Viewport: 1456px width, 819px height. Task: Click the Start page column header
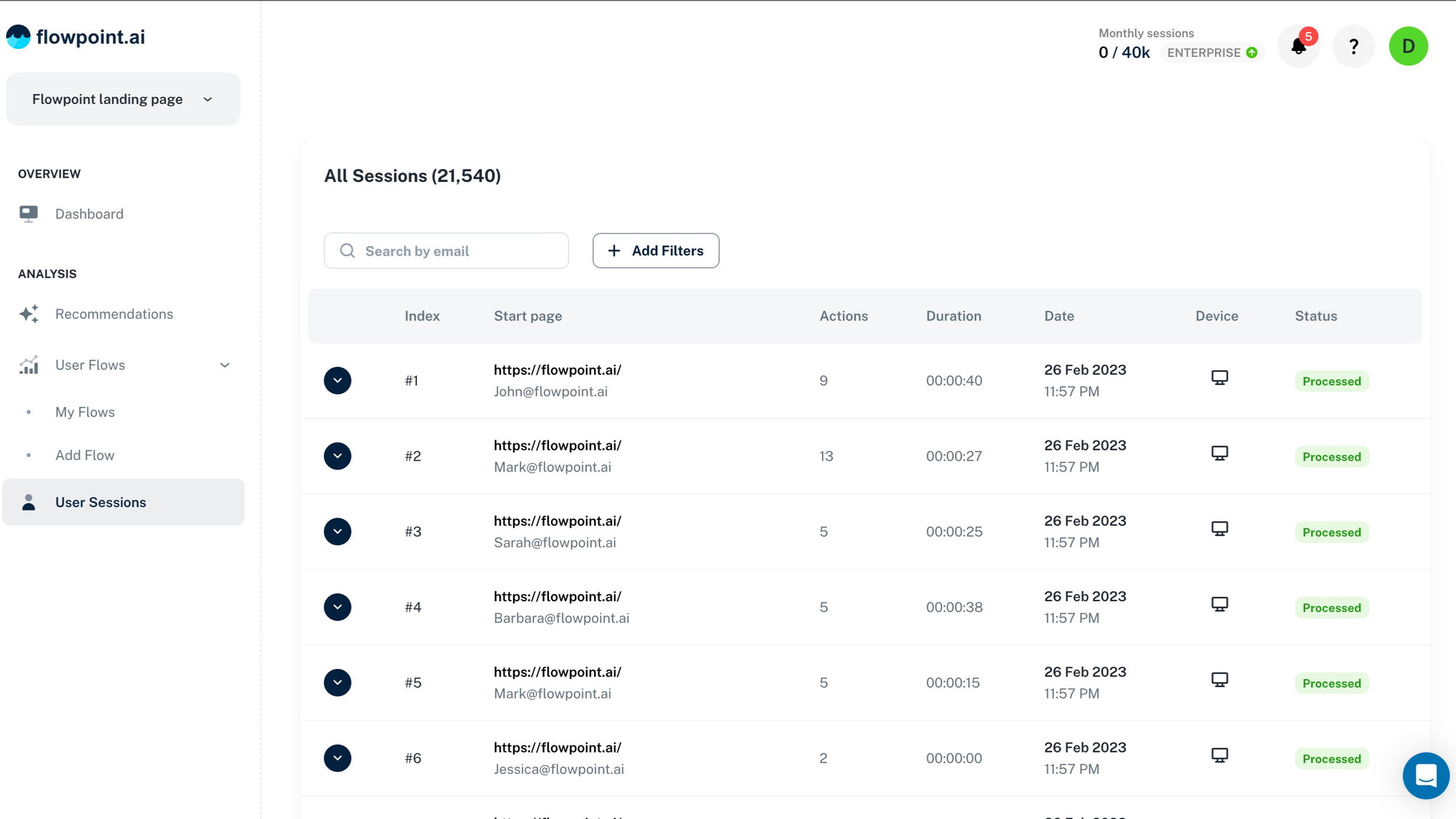point(527,316)
